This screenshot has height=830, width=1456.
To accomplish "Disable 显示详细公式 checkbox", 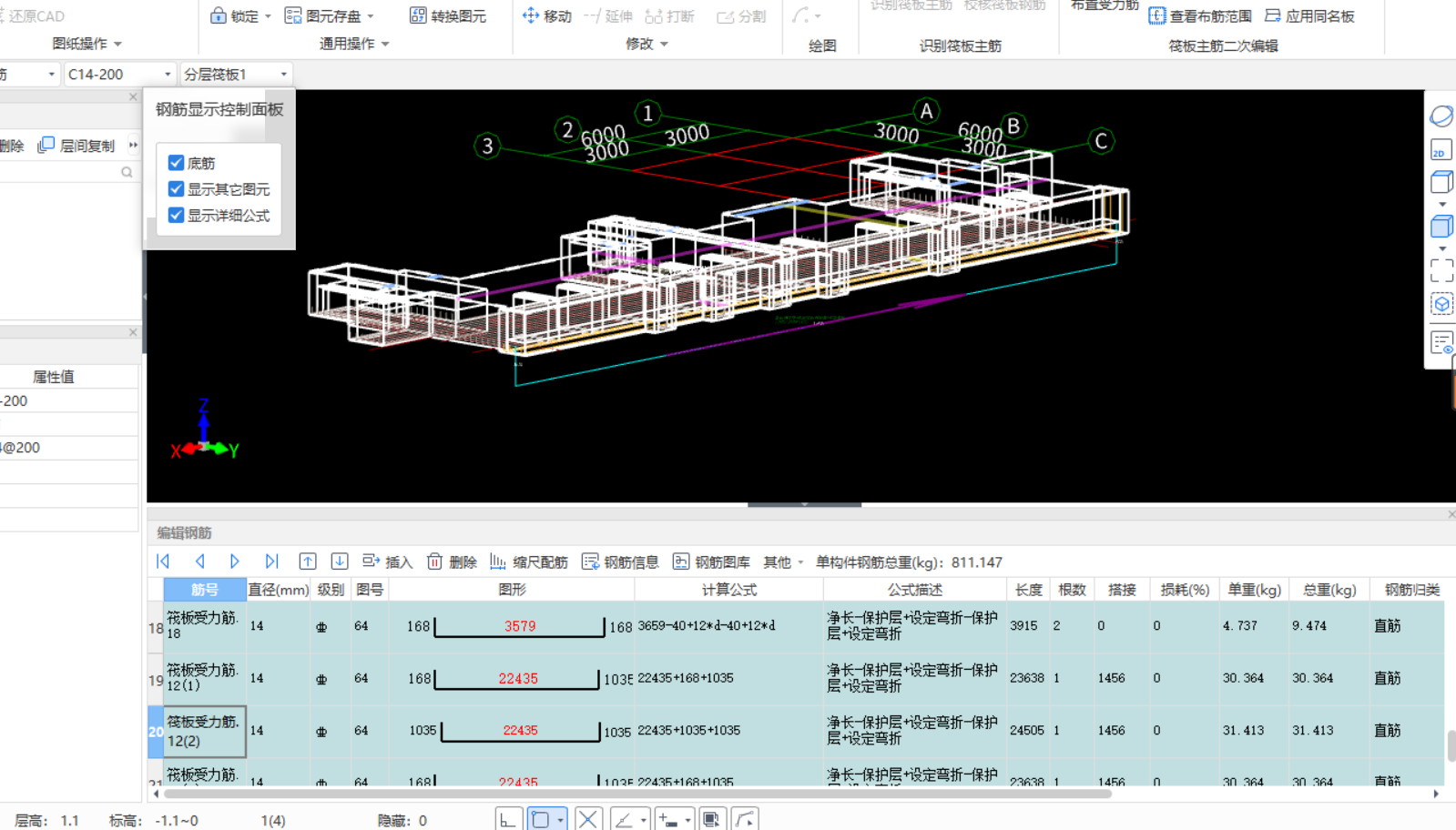I will [x=177, y=216].
